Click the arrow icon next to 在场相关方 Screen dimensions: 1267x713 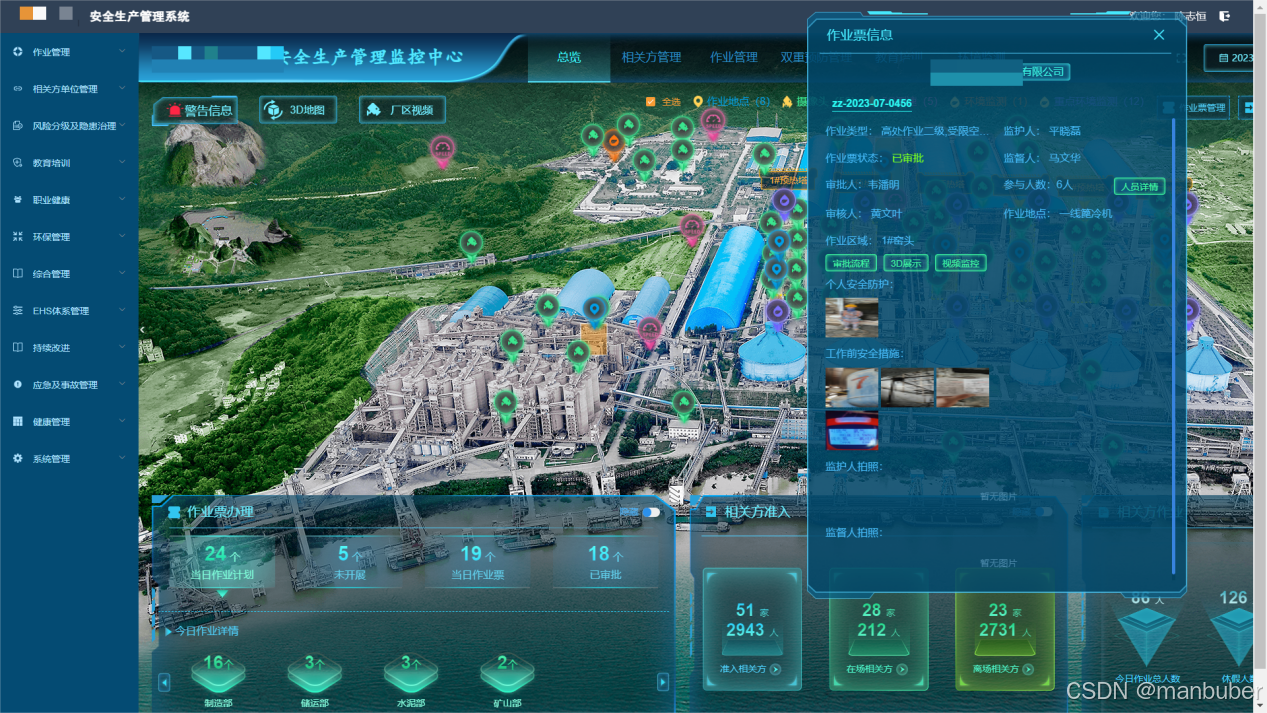point(902,670)
